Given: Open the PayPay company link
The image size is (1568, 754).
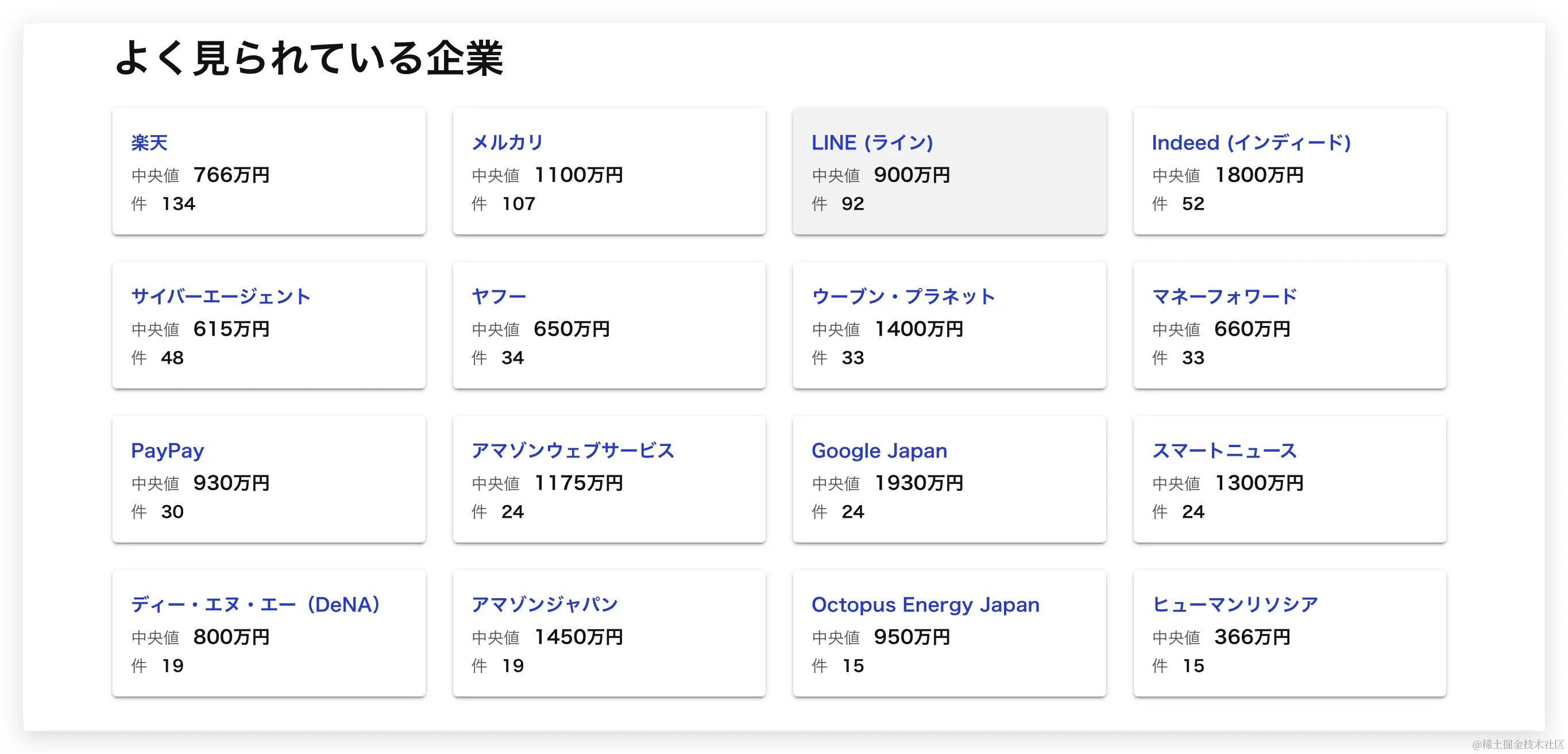Looking at the screenshot, I should [x=167, y=451].
